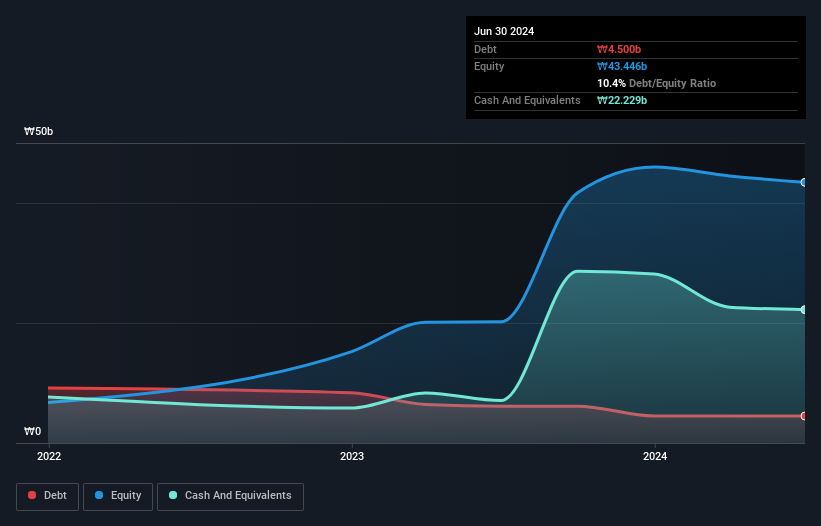Click the Jun 30 2024 tooltip date

pos(504,31)
